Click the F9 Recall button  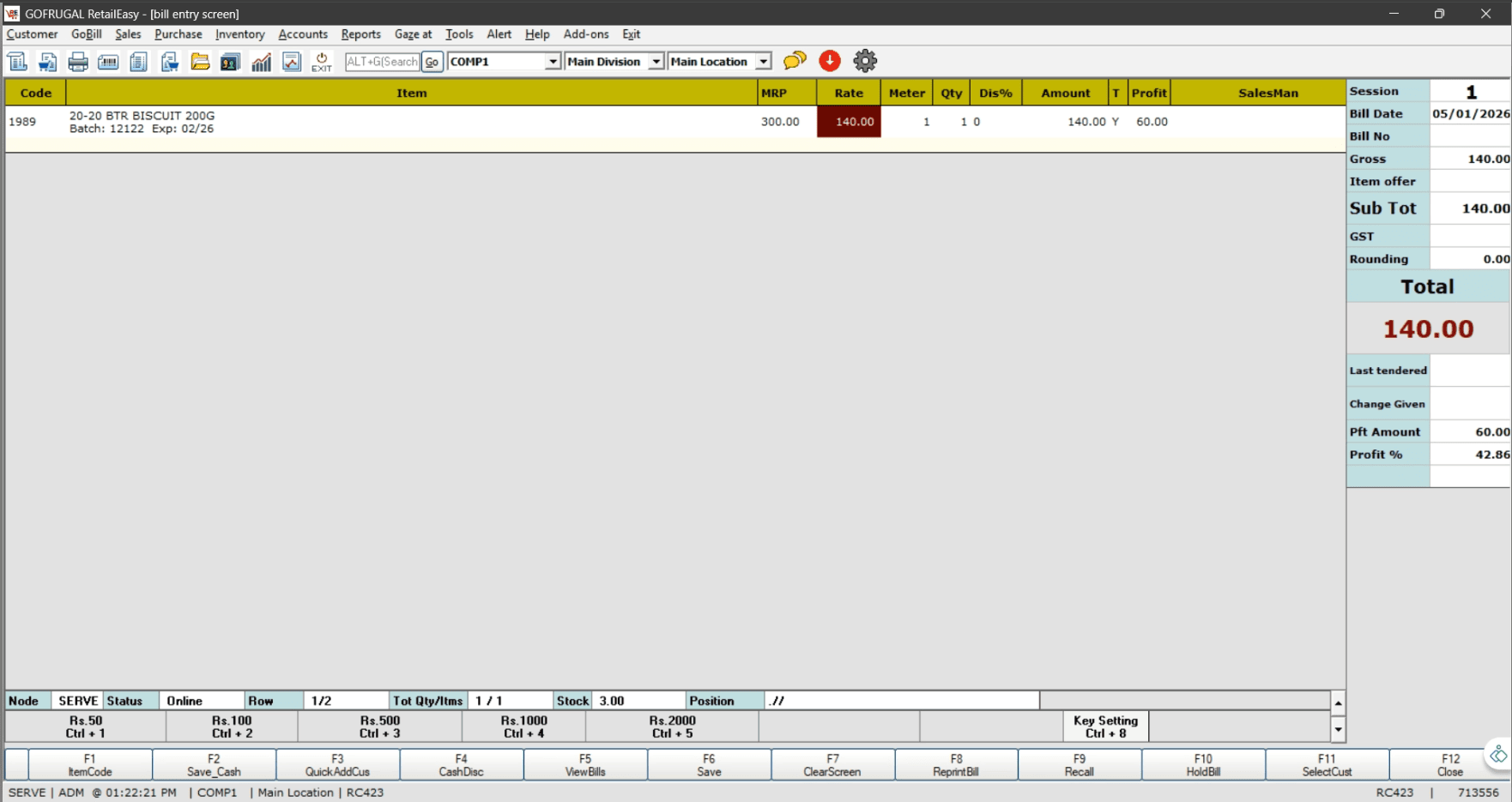point(1080,765)
